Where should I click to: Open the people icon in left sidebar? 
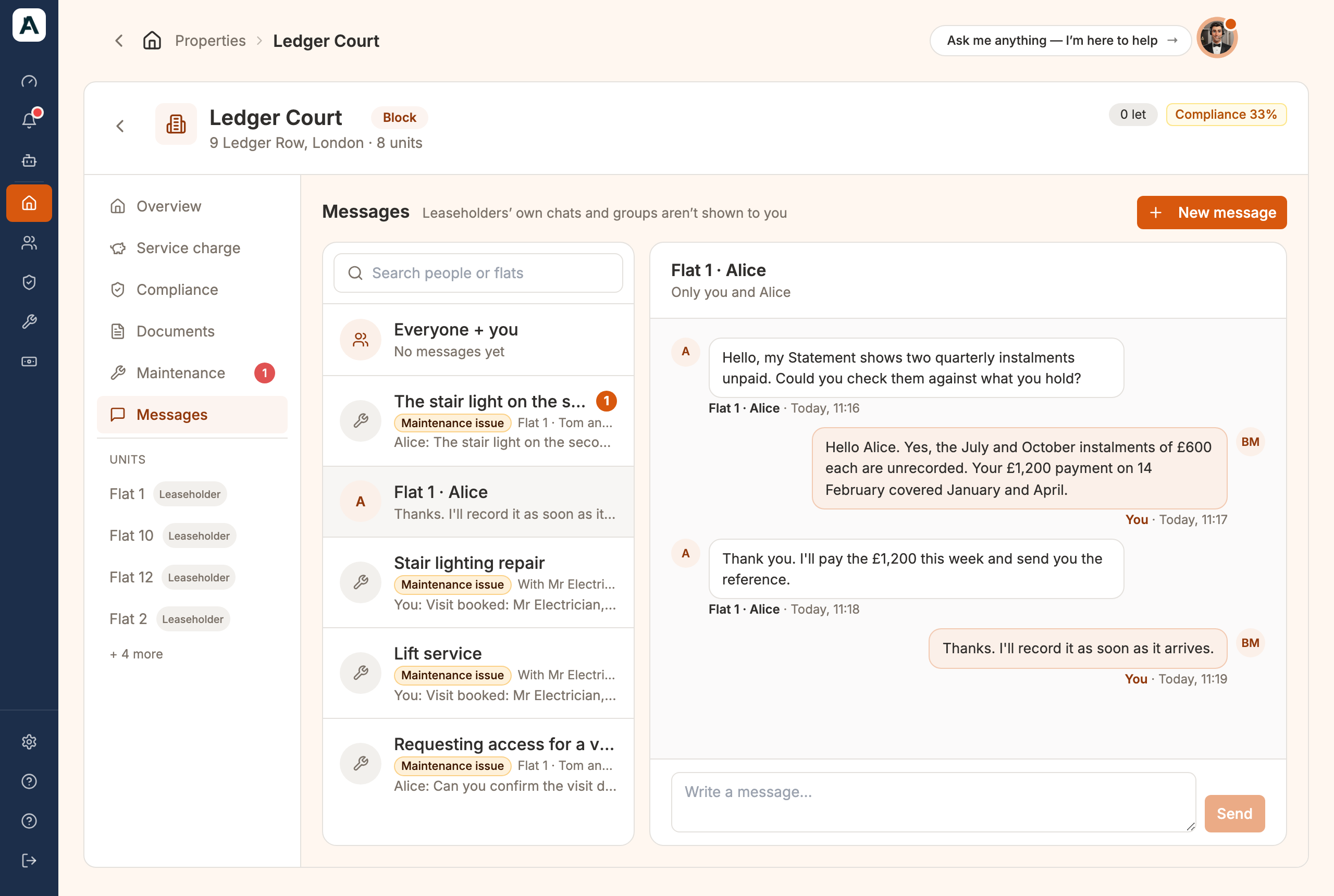(x=29, y=243)
